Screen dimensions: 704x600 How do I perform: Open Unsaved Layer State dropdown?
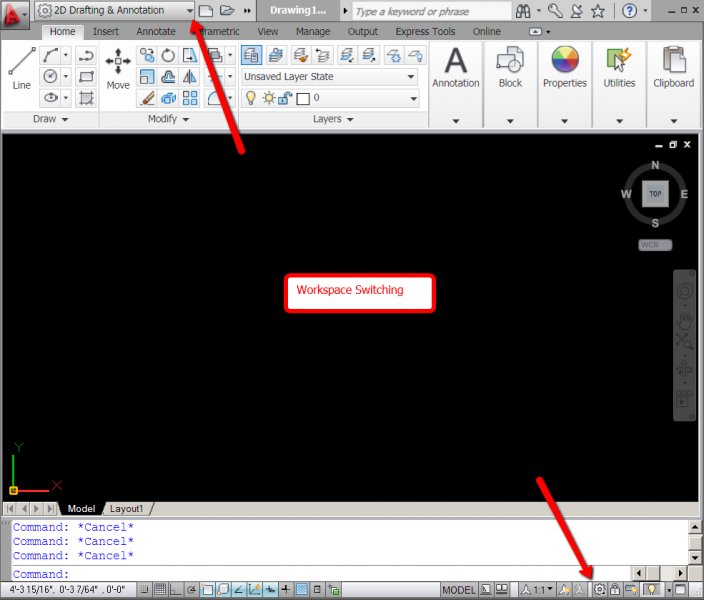coord(330,76)
